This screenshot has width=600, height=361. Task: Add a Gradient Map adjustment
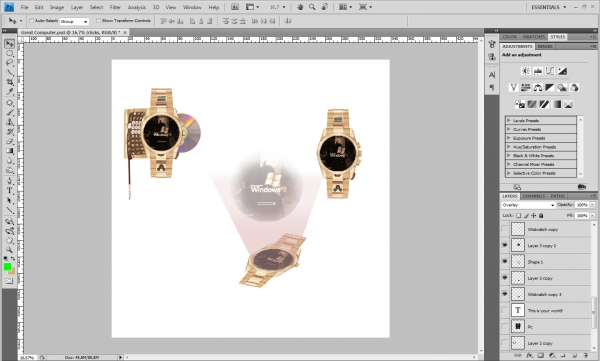click(556, 104)
